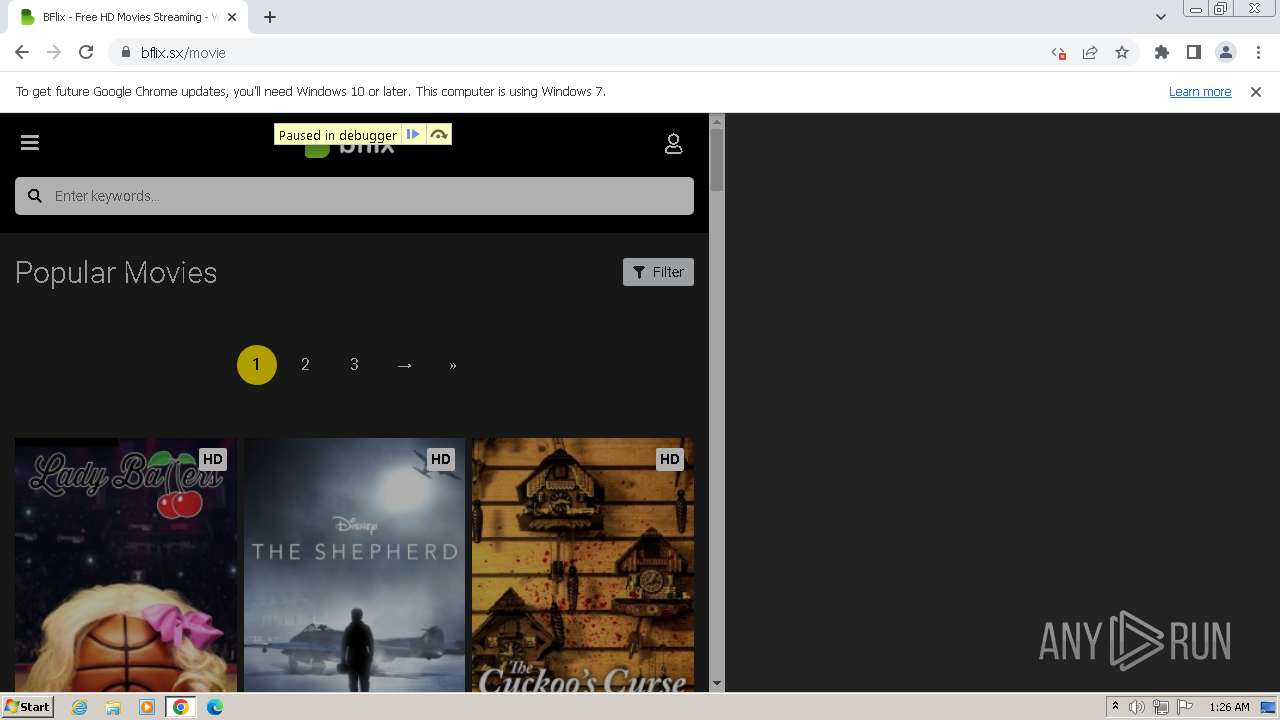Launch Microsoft Edge from taskbar
Viewport: 1280px width, 720px height.
pos(215,707)
